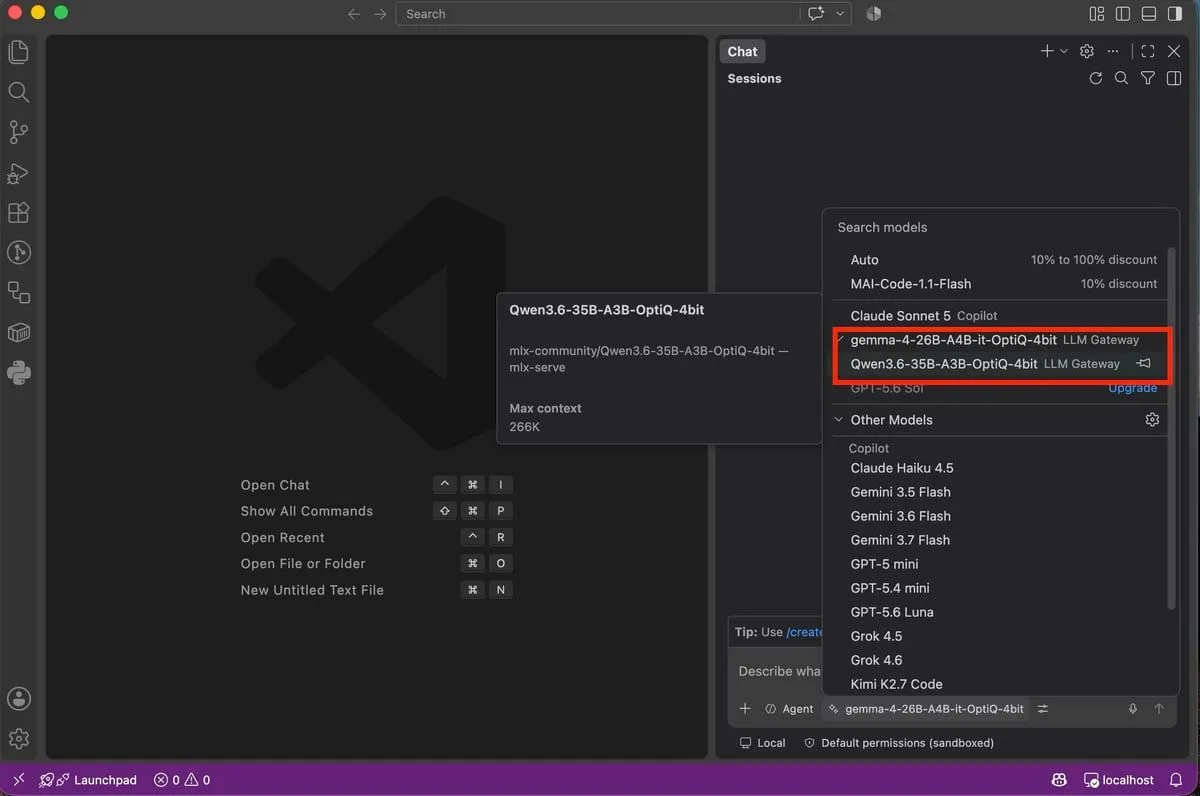Start voice input with microphone icon
Screen dimensions: 1200x796
[x=1133, y=708]
